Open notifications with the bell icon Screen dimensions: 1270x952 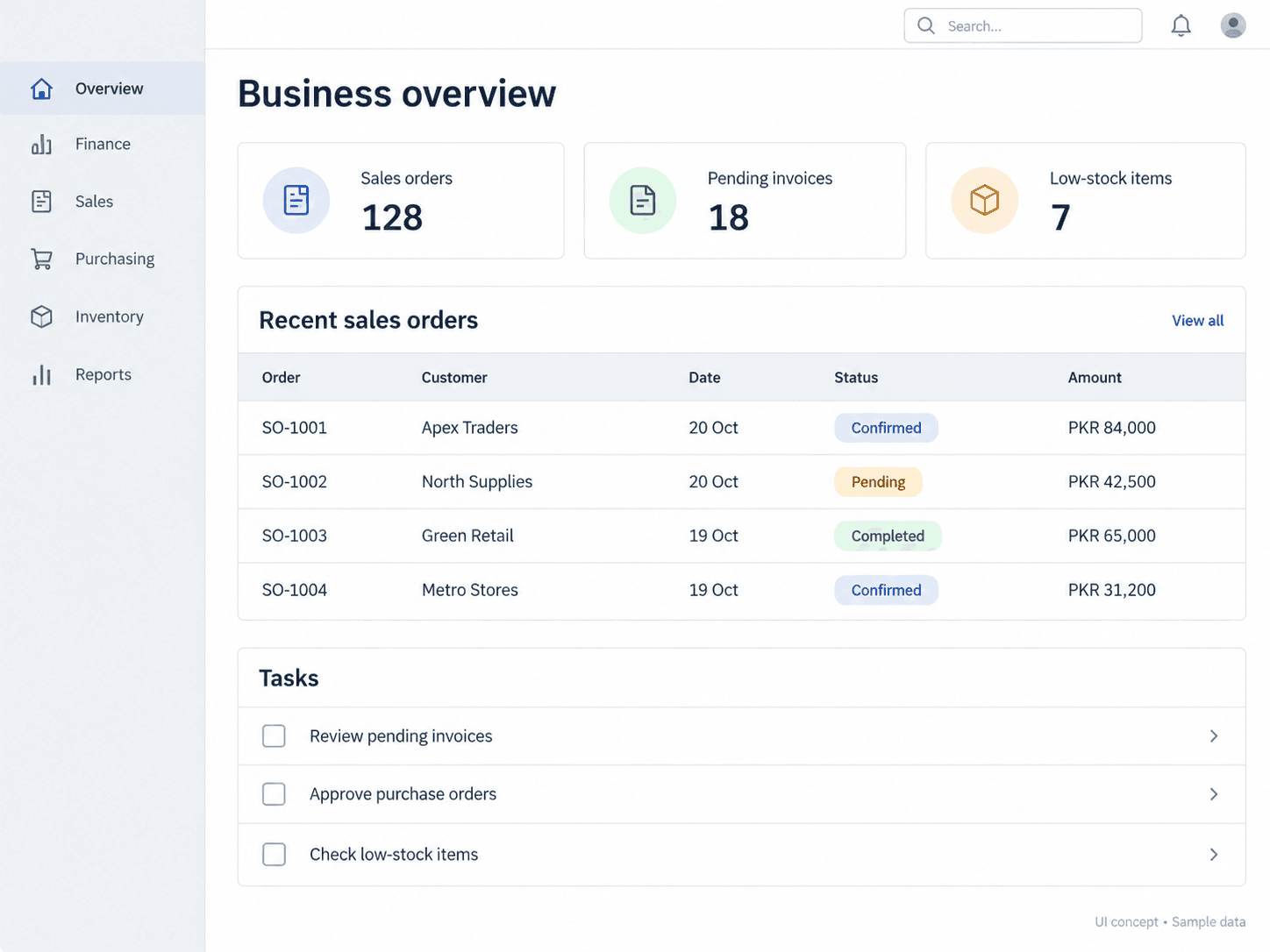1181,26
